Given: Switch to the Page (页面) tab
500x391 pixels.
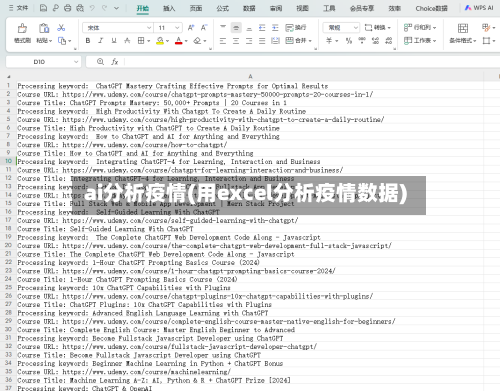Looking at the screenshot, I should pos(196,8).
